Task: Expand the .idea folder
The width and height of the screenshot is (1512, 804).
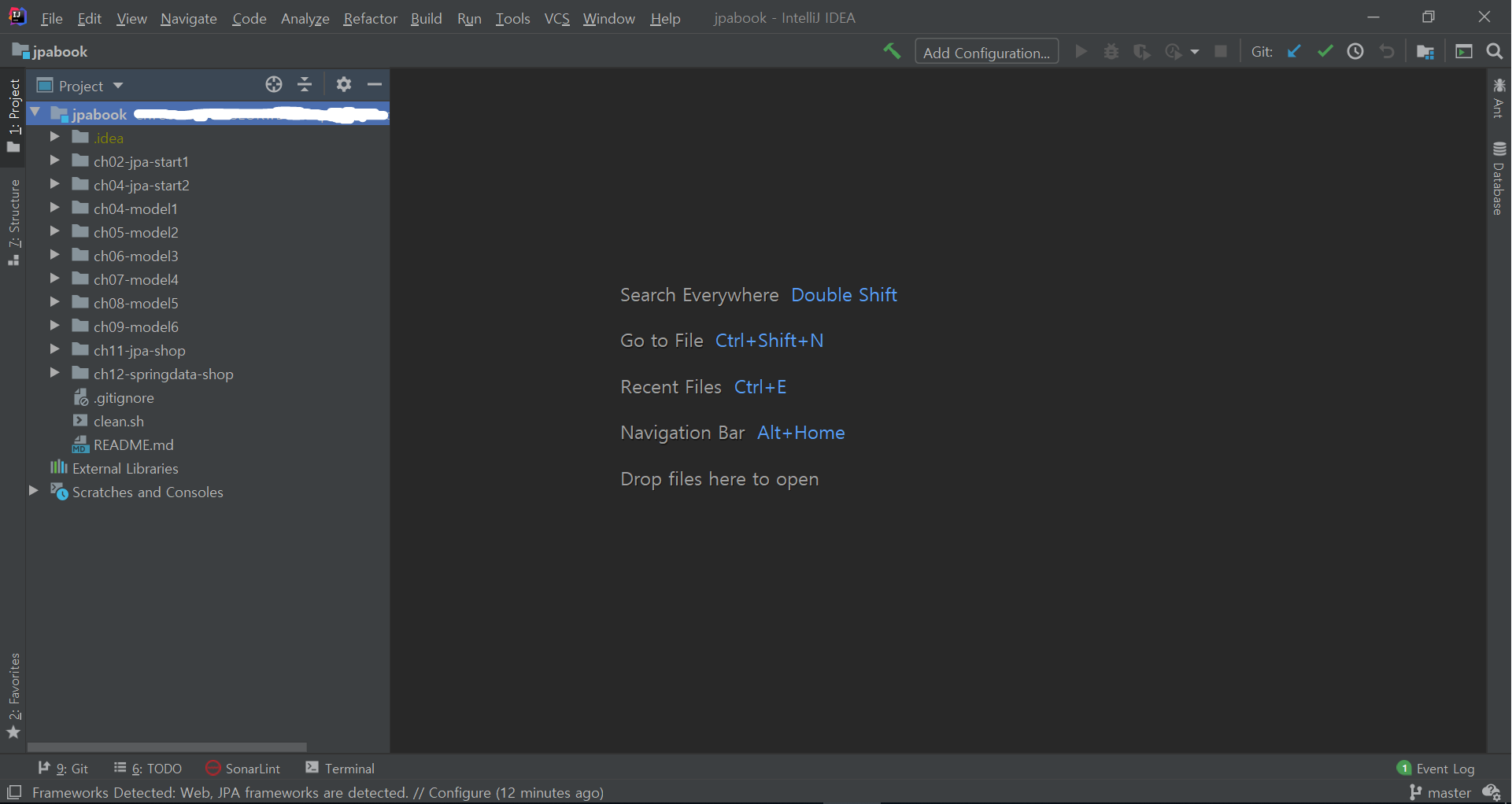Action: [x=54, y=137]
